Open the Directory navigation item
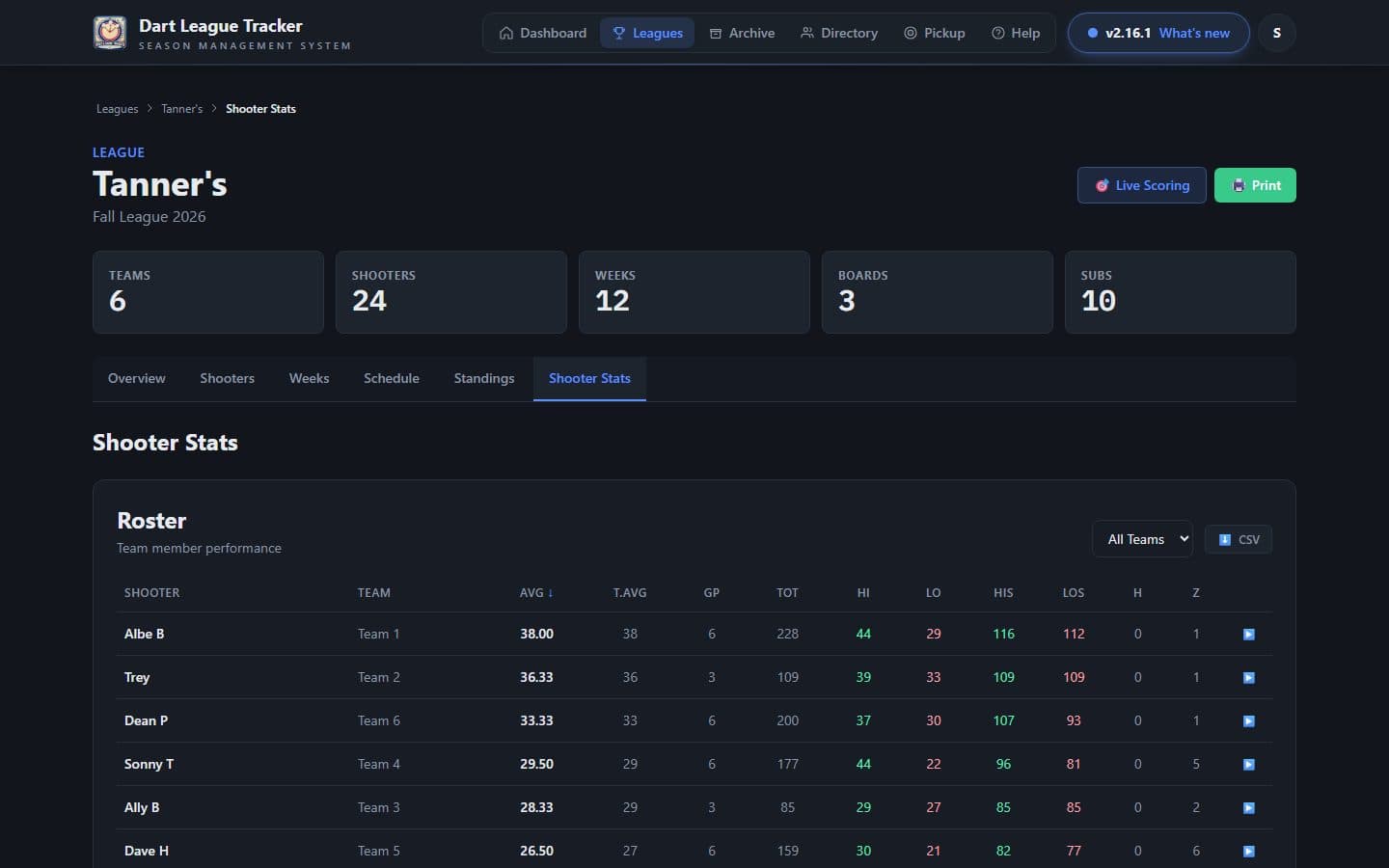Image resolution: width=1389 pixels, height=868 pixels. tap(839, 33)
